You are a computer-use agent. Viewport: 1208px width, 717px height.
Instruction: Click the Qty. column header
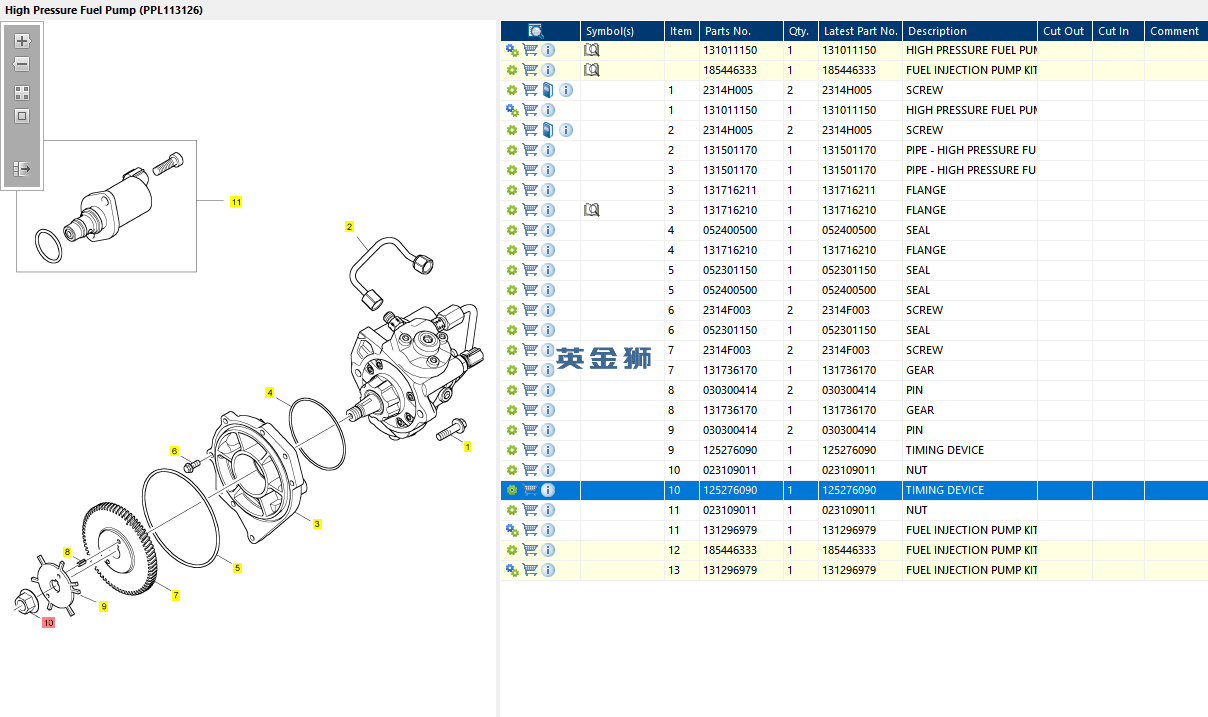pos(798,31)
